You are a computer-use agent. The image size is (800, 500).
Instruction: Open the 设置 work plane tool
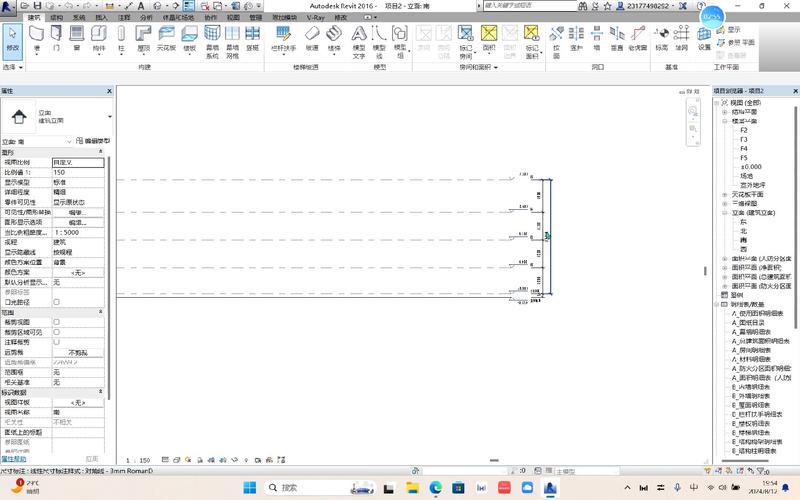pos(705,39)
